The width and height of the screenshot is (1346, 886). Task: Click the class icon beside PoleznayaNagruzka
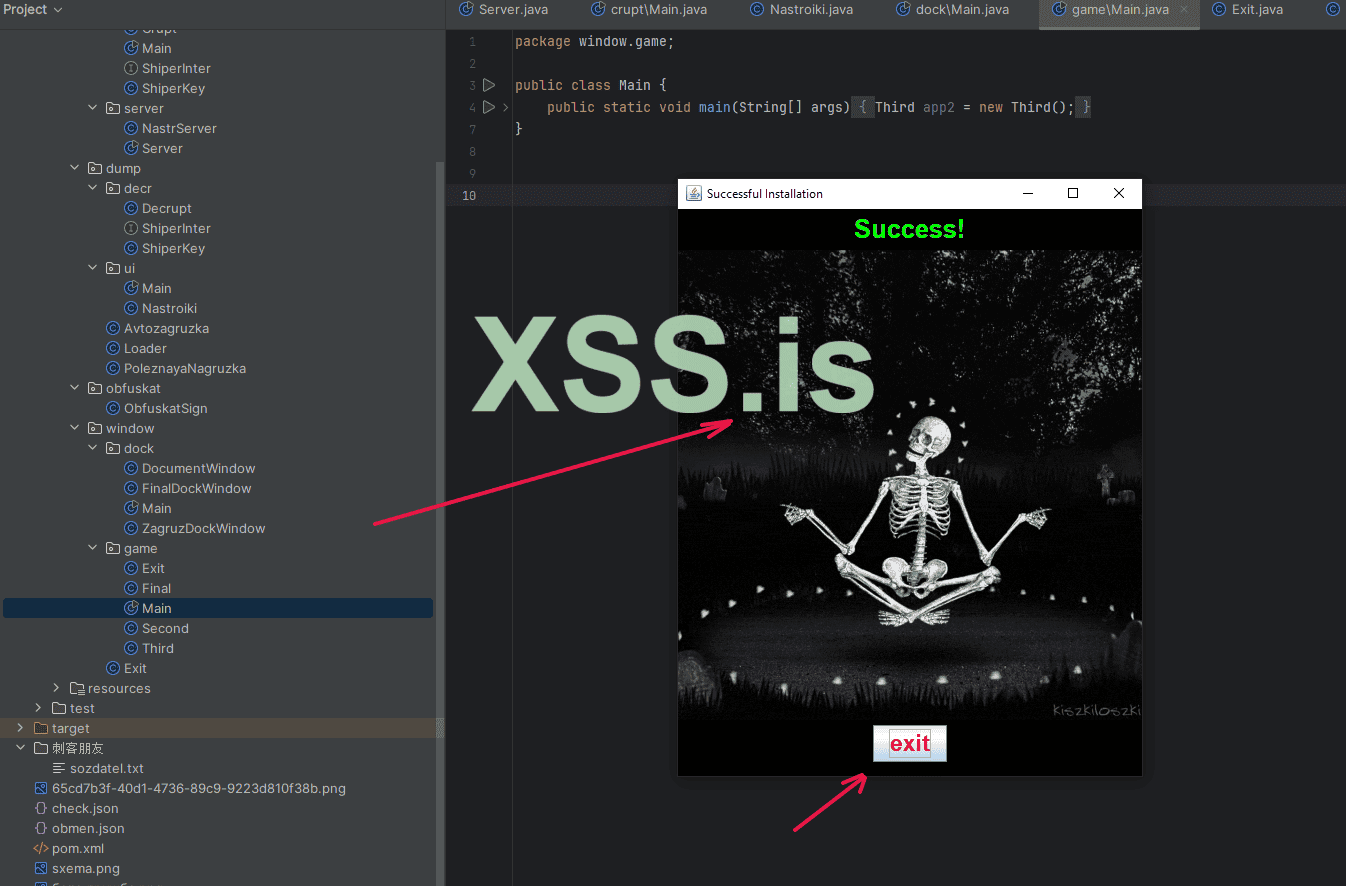(x=113, y=368)
